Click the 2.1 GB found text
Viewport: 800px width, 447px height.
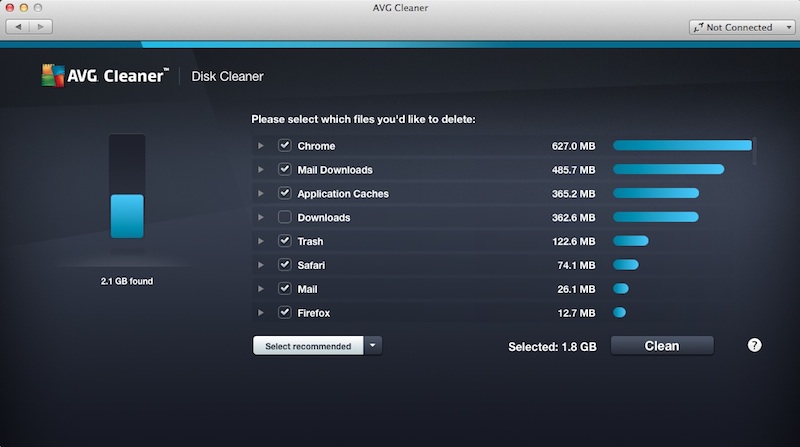pos(127,281)
